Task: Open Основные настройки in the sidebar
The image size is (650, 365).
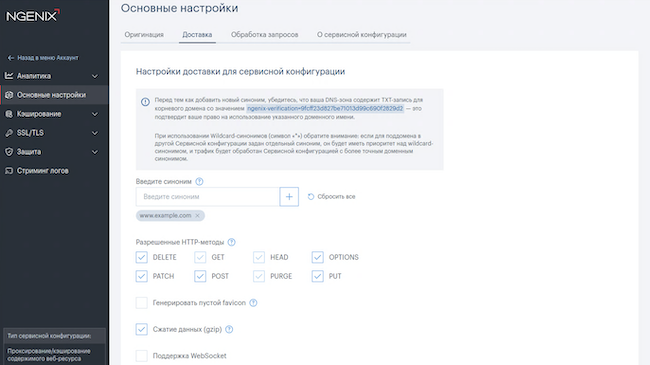Action: click(x=54, y=95)
